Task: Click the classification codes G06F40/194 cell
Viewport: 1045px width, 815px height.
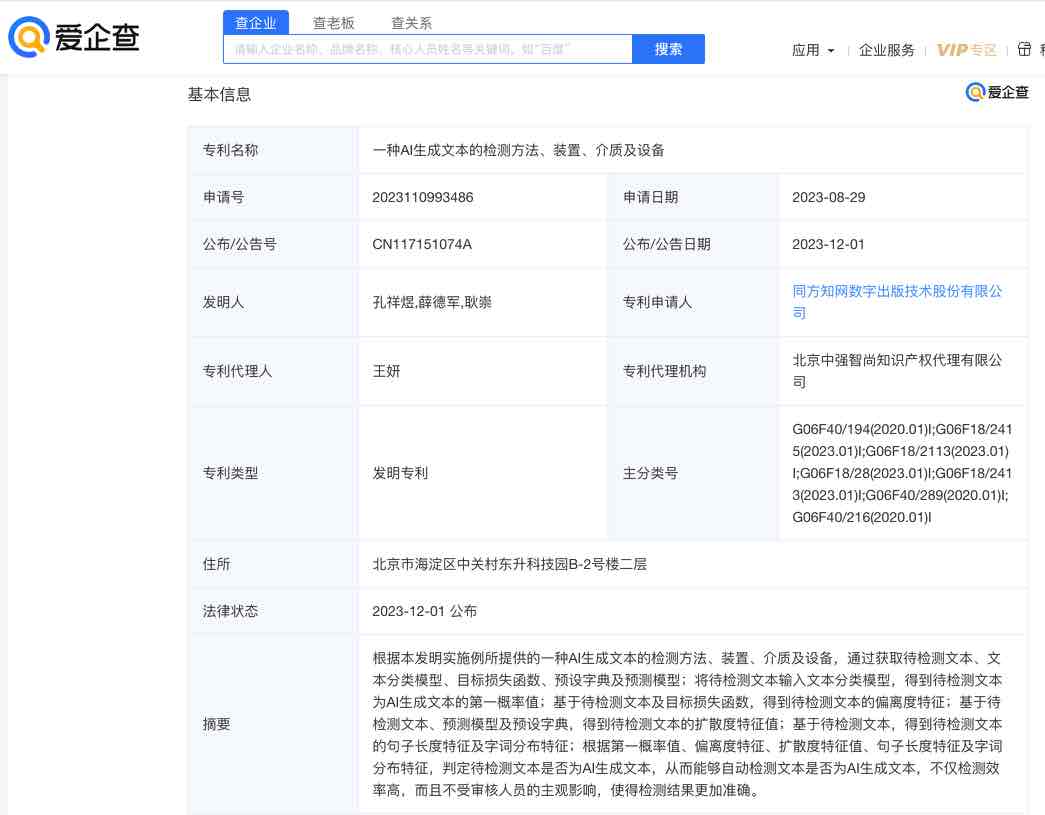Action: [x=902, y=473]
